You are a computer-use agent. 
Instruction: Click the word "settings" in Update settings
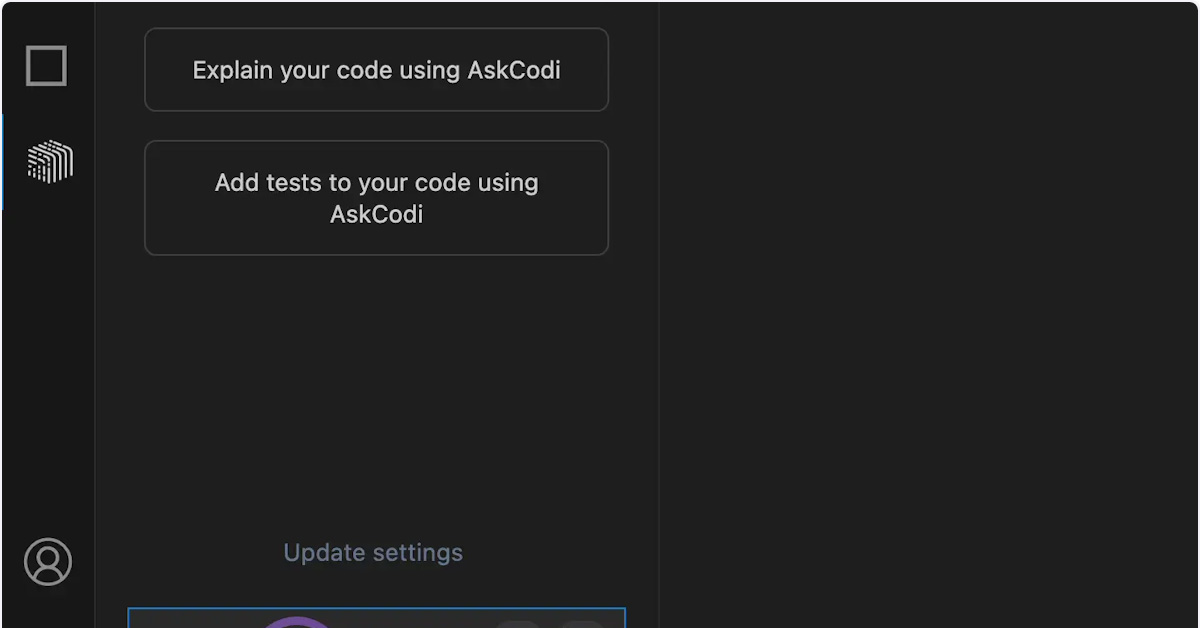coord(418,553)
